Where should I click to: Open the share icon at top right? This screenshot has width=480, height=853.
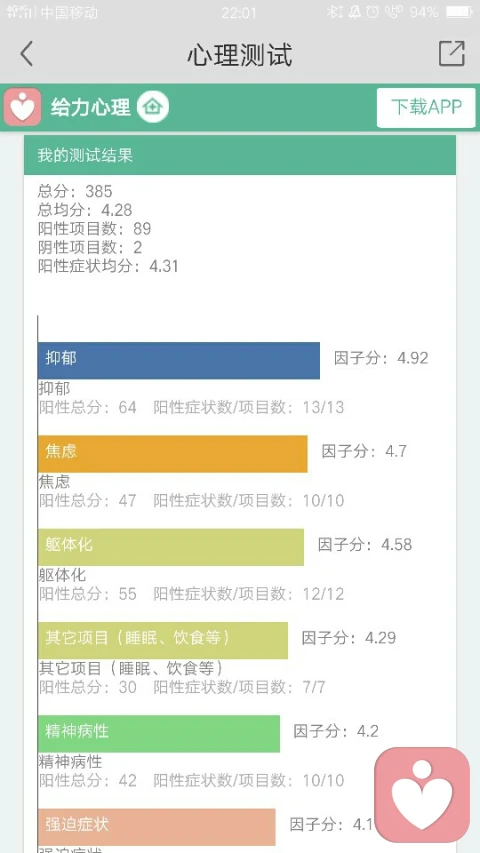point(452,53)
